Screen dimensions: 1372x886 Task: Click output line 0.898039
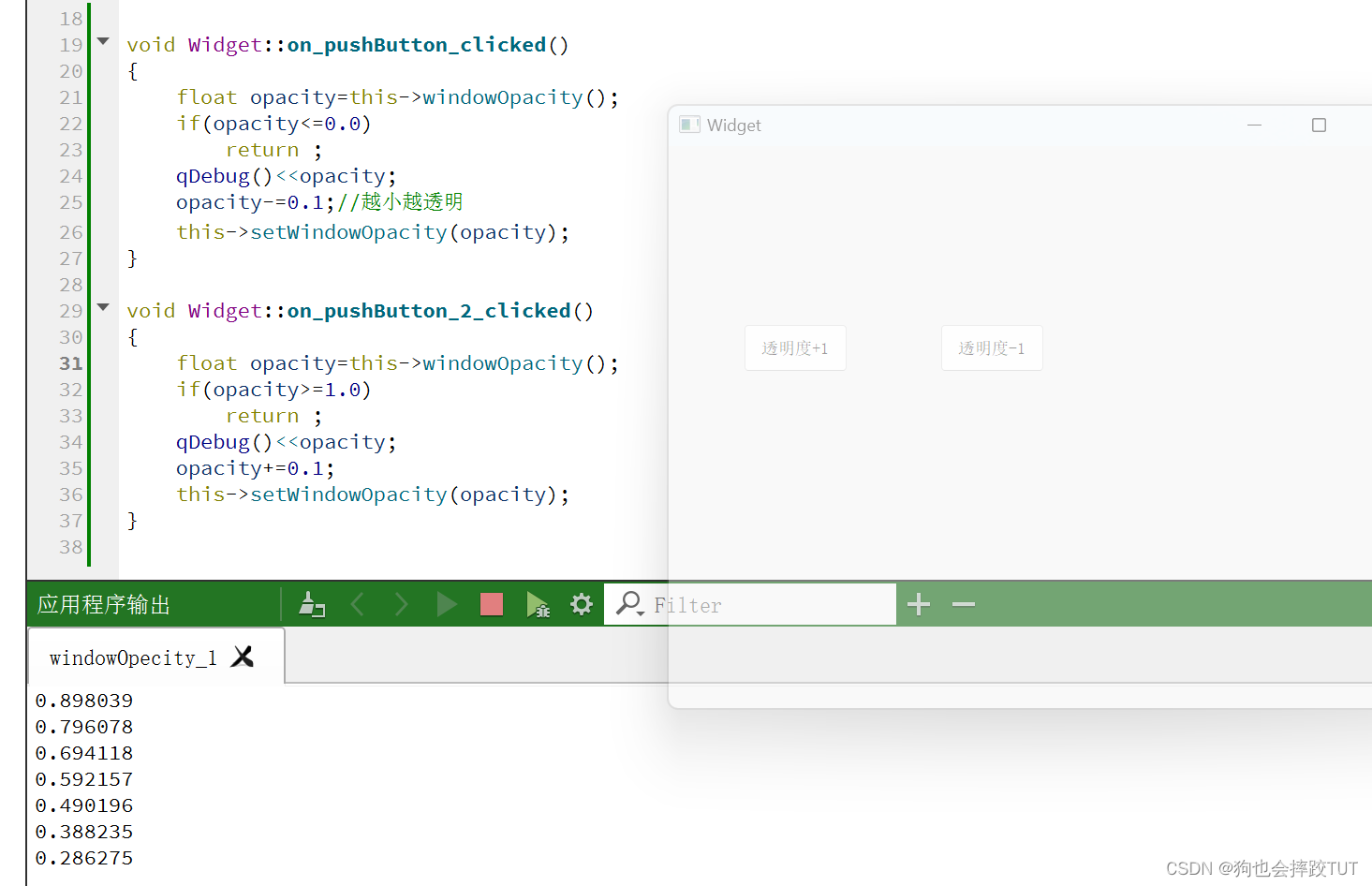point(84,701)
